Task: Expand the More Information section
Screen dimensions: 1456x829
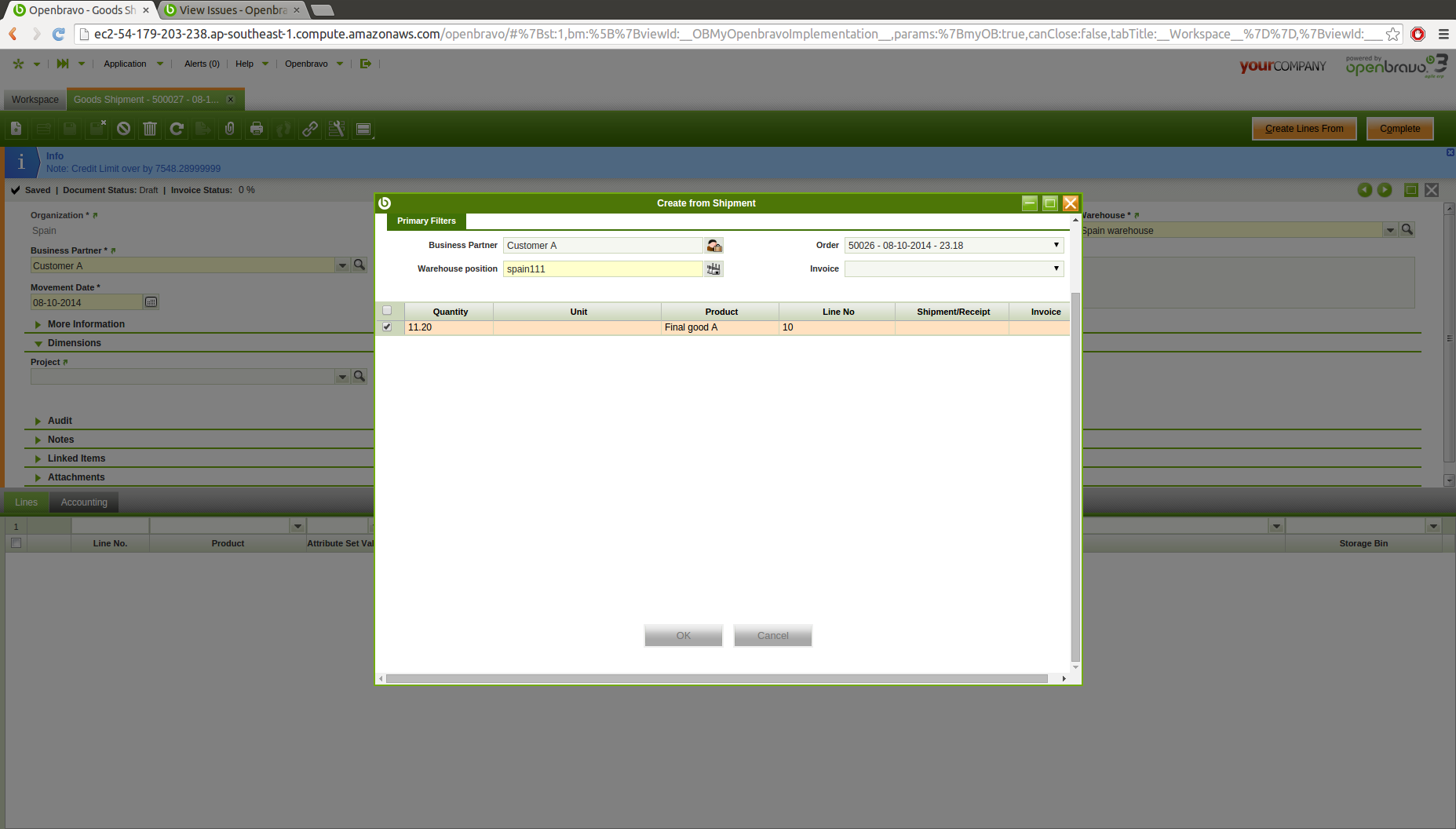Action: click(86, 324)
